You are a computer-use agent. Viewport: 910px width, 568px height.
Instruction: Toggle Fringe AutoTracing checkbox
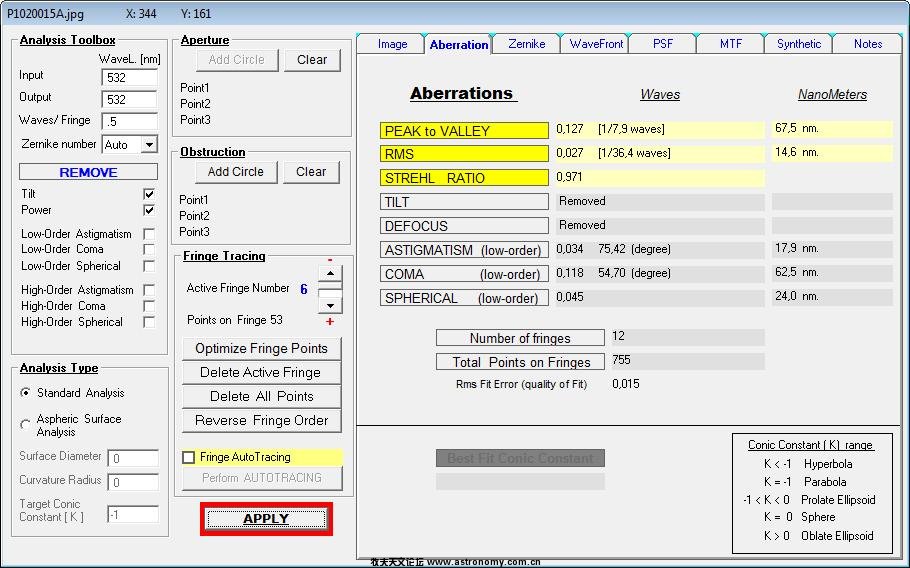point(189,457)
